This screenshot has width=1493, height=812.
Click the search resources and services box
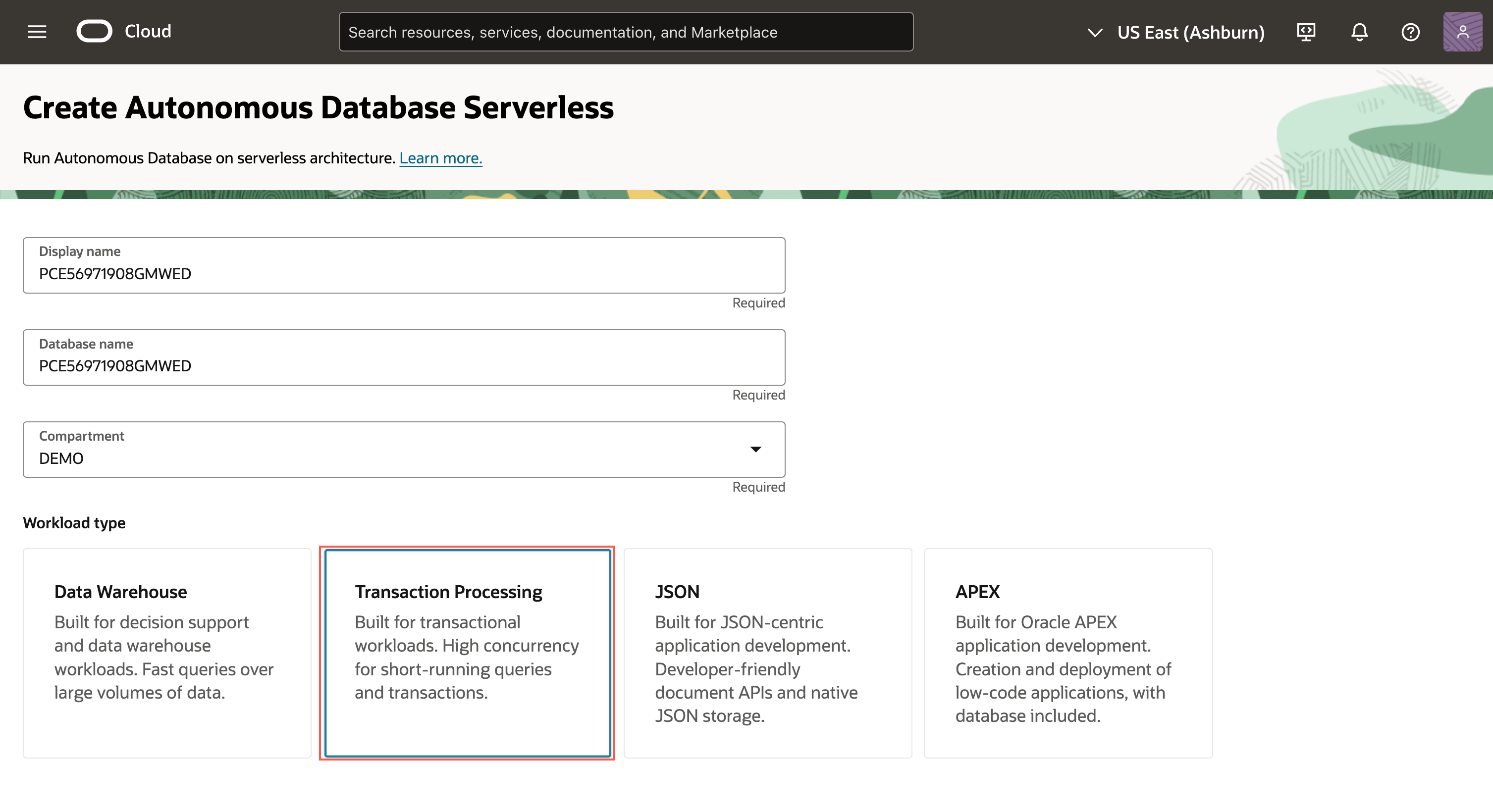click(x=625, y=33)
